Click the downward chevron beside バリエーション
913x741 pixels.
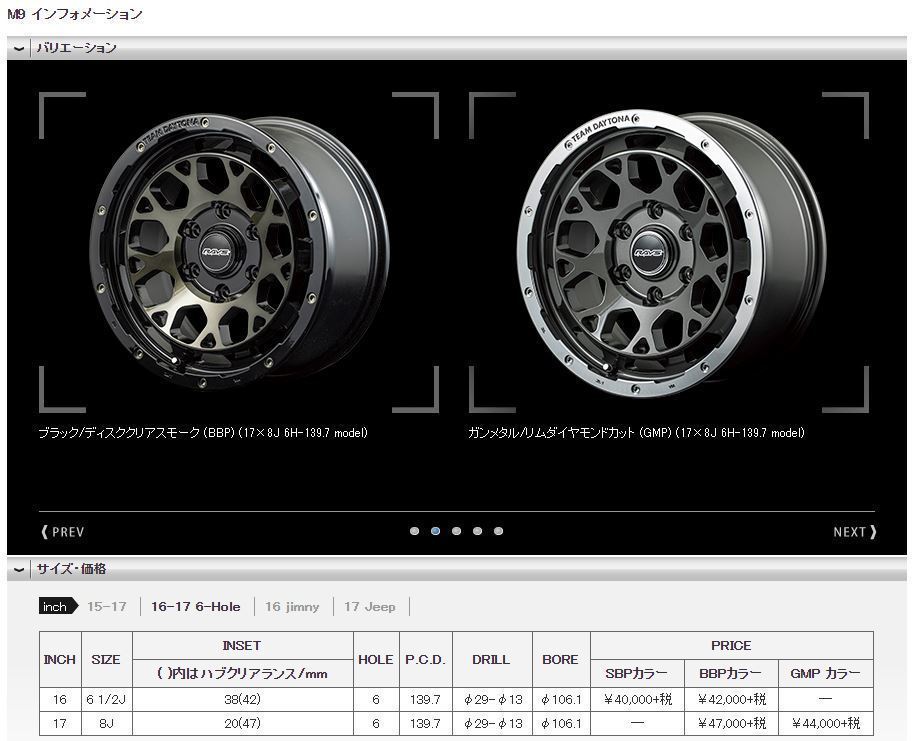click(20, 47)
